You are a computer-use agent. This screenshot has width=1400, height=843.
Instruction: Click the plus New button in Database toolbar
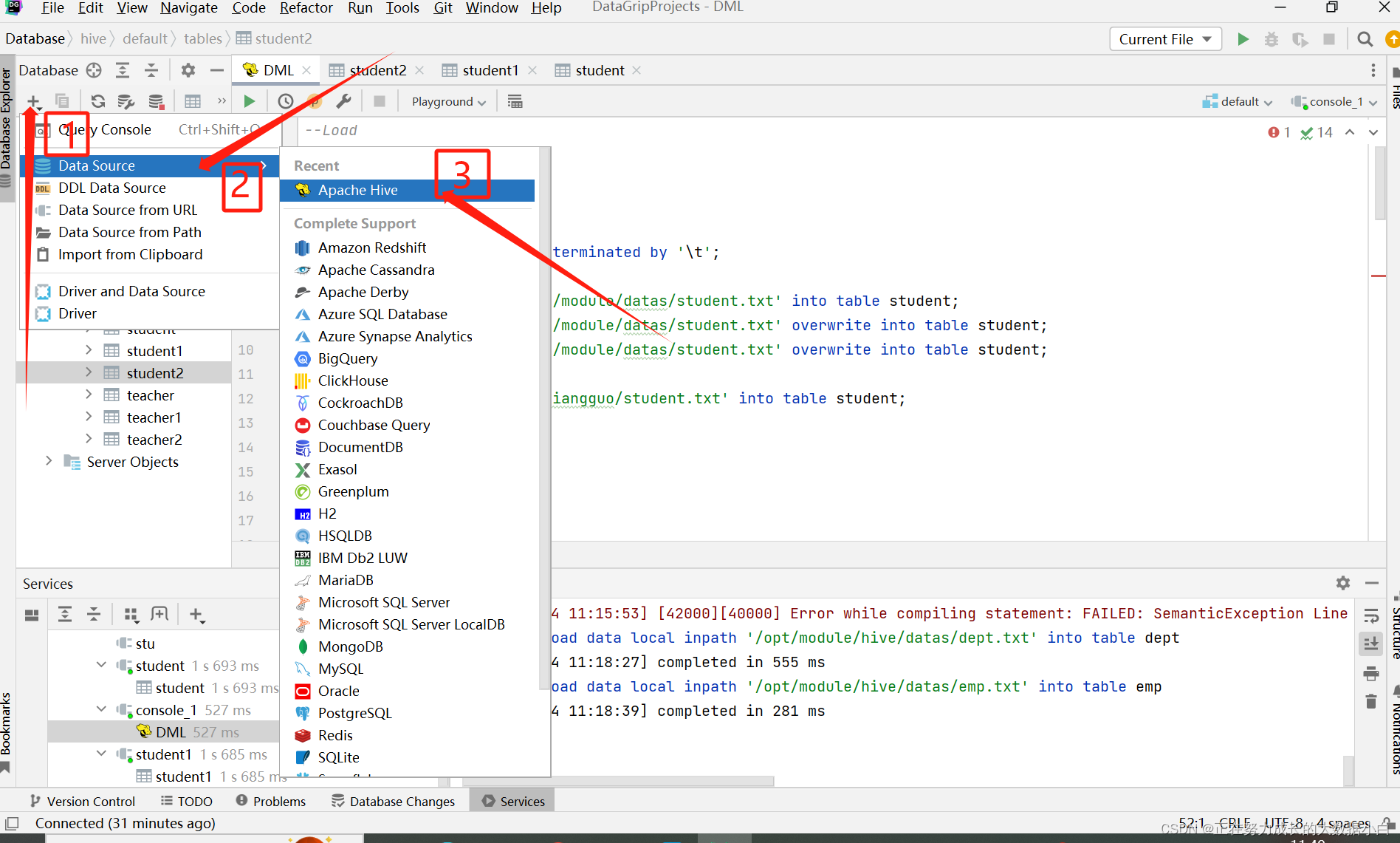point(33,101)
